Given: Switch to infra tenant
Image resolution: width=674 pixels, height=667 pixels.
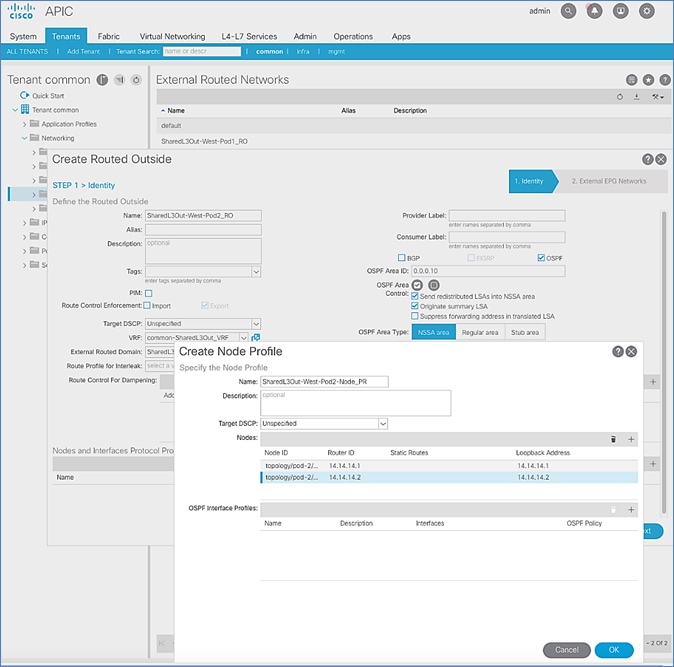Looking at the screenshot, I should tap(303, 52).
